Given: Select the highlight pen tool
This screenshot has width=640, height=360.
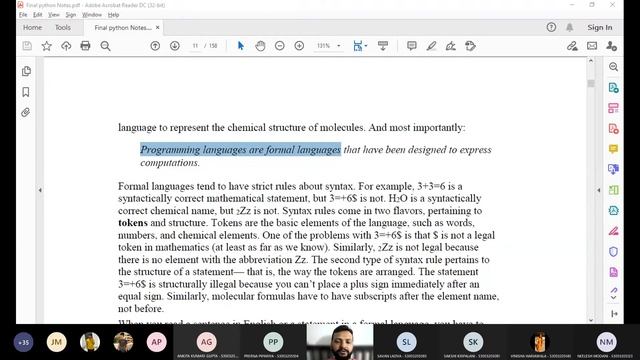Looking at the screenshot, I should click(431, 46).
